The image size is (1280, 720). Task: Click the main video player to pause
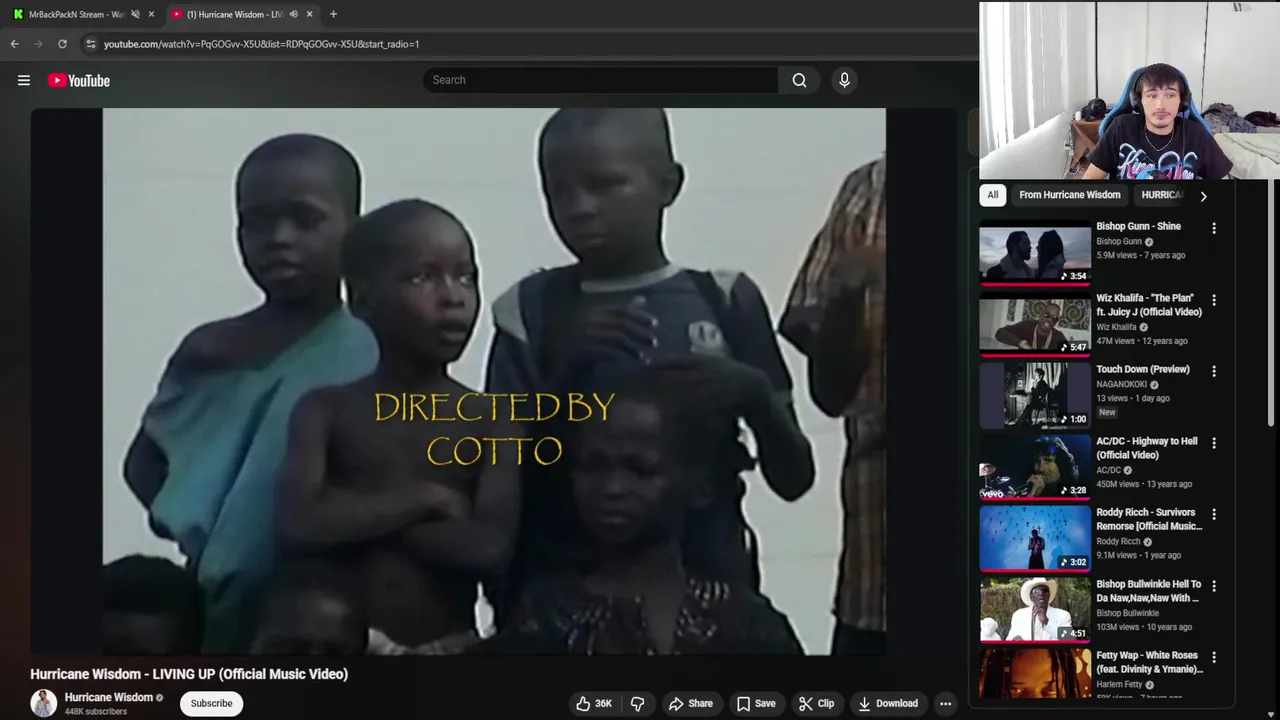point(494,381)
